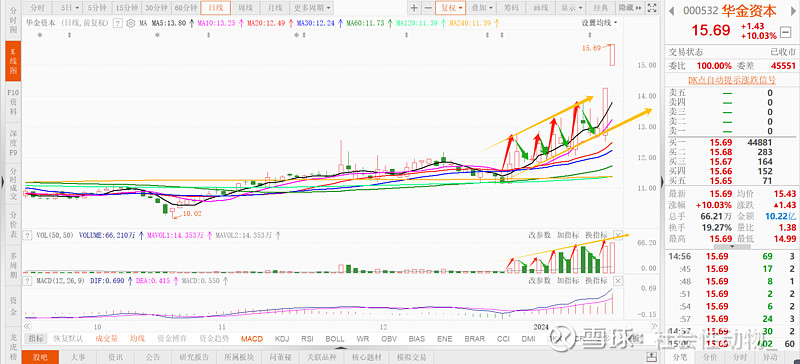Go to previous stock arrow beside 000532

[671, 11]
